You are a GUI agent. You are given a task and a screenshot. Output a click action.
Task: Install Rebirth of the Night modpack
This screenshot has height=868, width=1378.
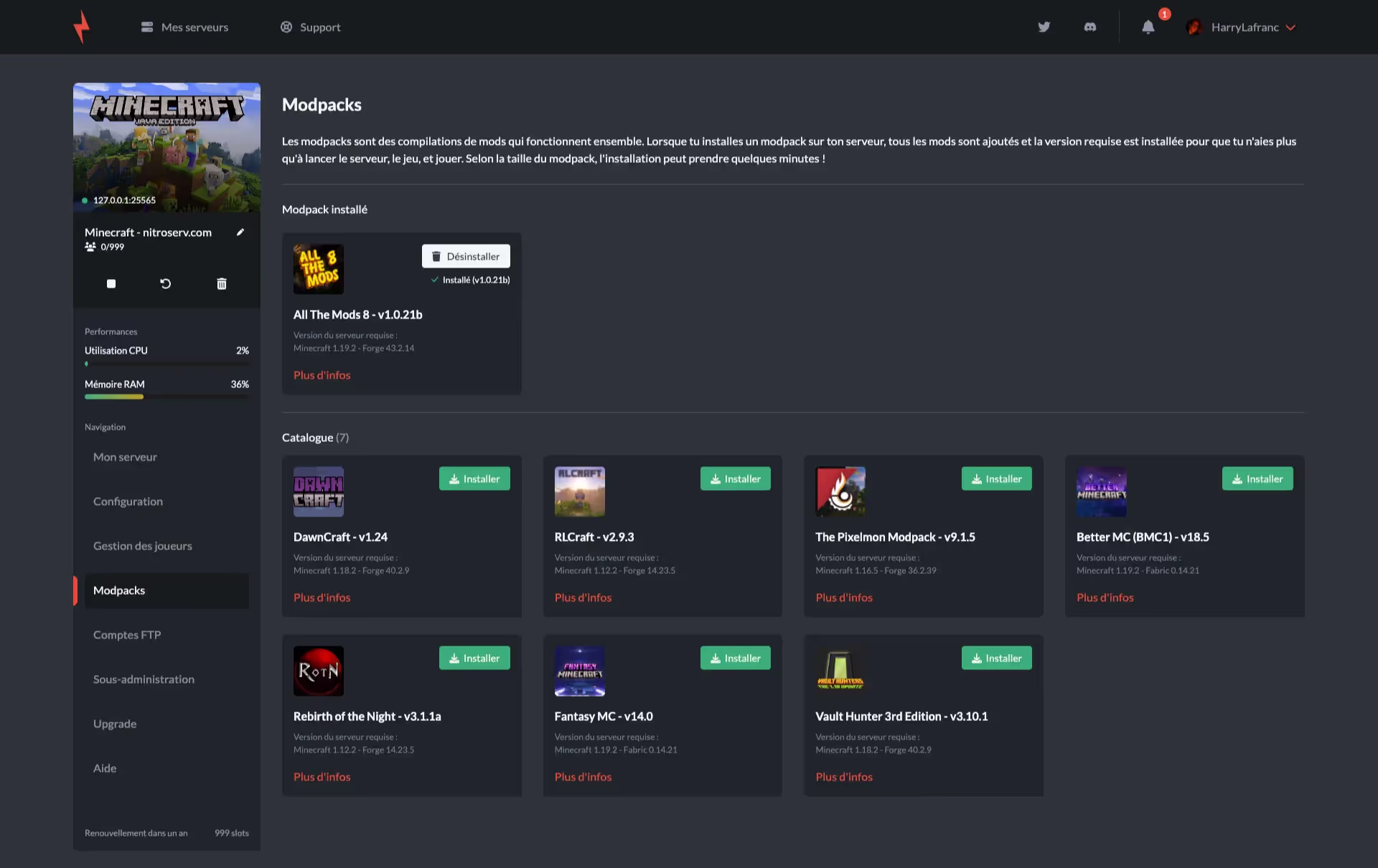[474, 658]
